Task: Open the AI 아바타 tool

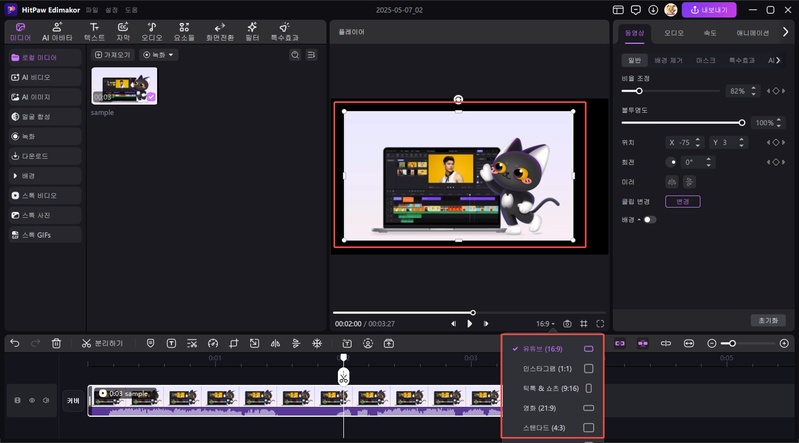Action: pyautogui.click(x=57, y=32)
